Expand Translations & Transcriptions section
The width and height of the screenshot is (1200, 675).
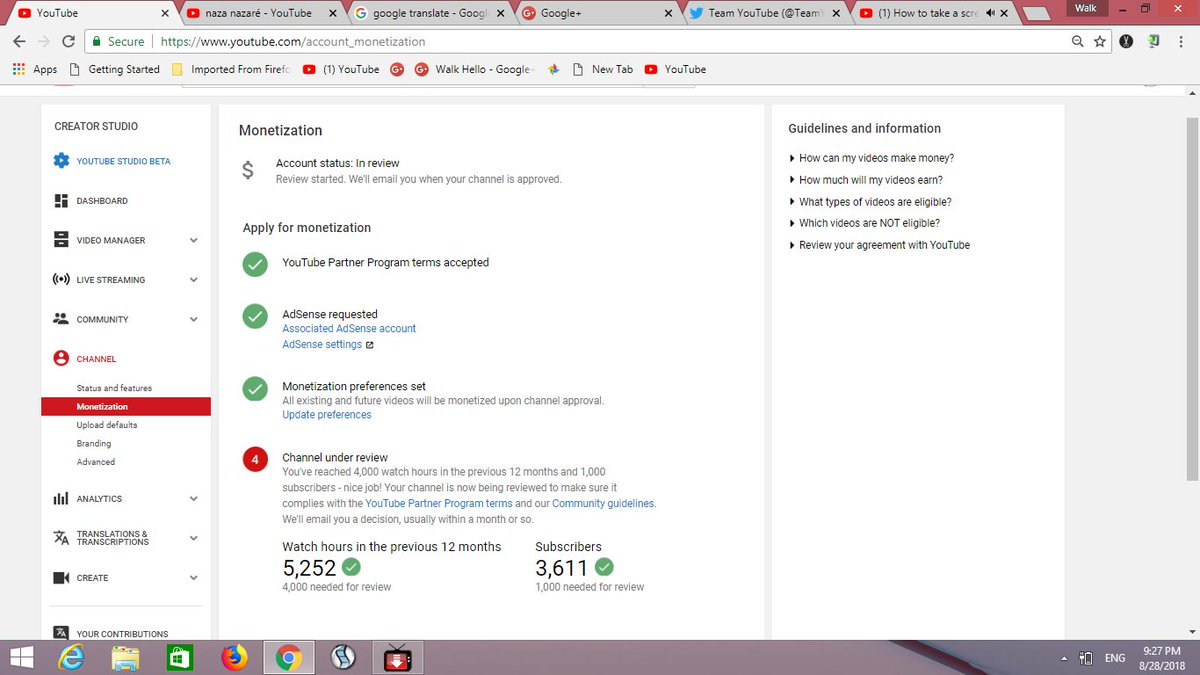[x=193, y=538]
